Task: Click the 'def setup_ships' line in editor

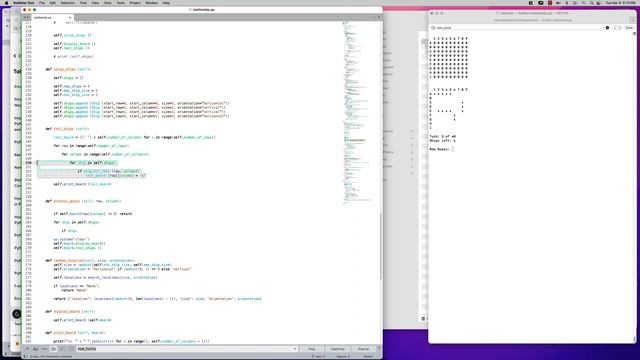Action: pos(68,69)
